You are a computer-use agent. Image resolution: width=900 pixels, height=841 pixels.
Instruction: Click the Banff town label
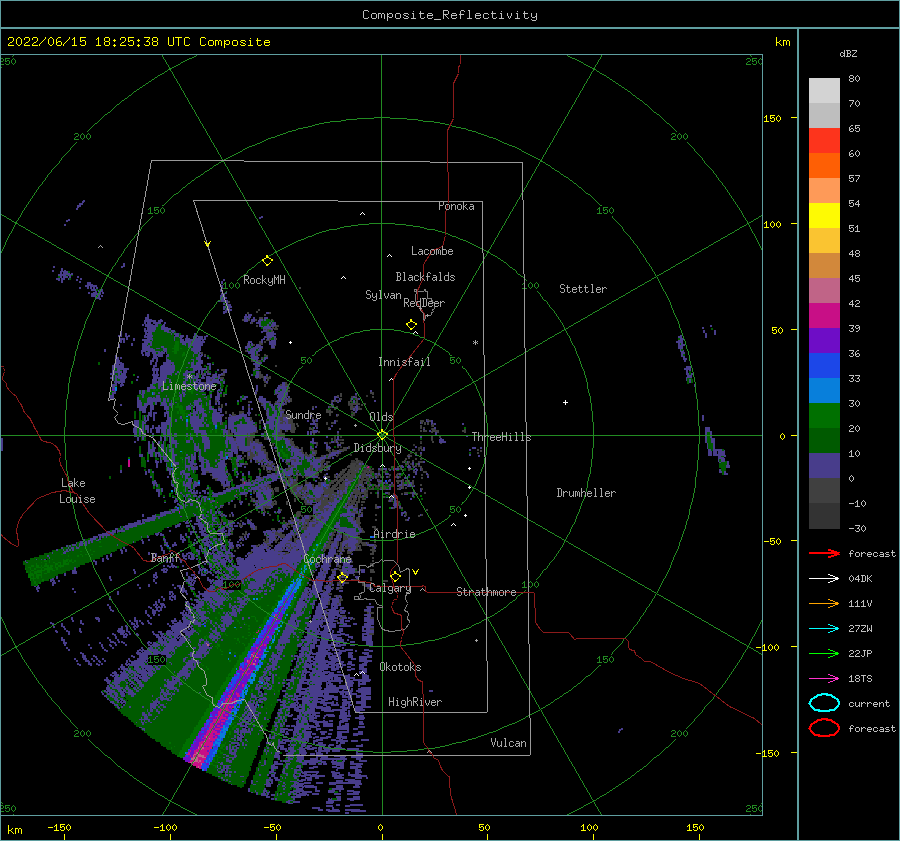point(166,558)
